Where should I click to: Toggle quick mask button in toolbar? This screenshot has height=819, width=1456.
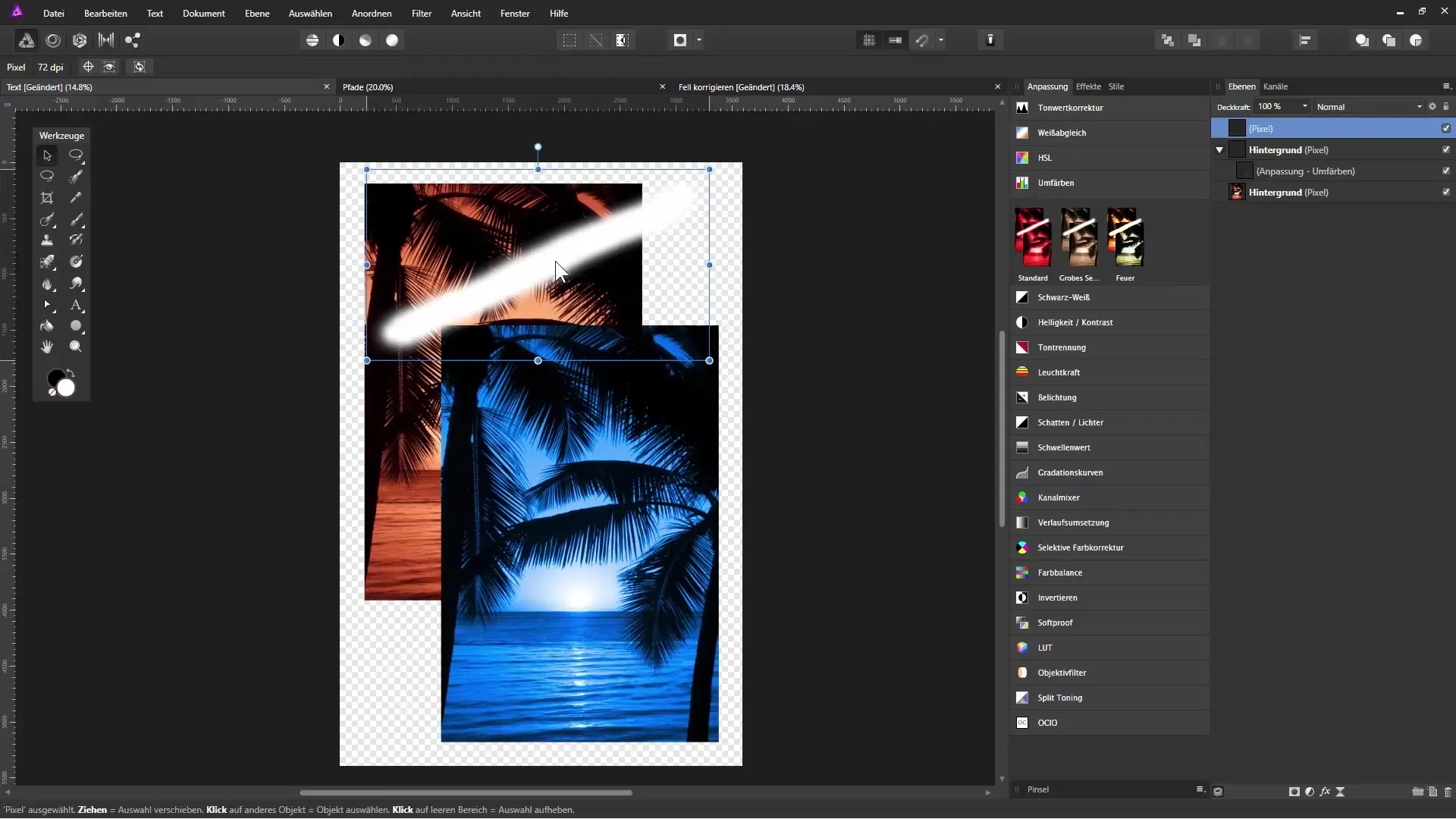[x=680, y=40]
